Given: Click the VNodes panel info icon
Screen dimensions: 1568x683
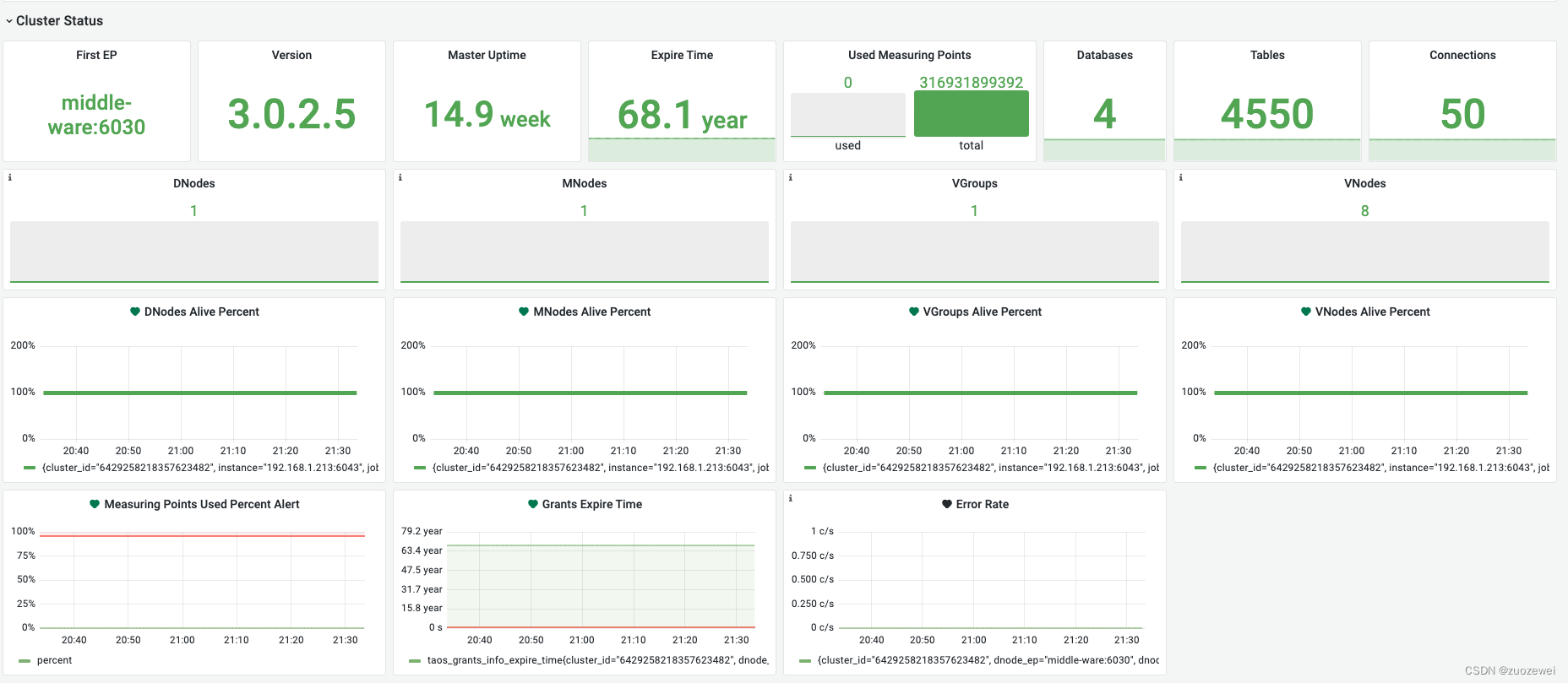Looking at the screenshot, I should 1180,177.
